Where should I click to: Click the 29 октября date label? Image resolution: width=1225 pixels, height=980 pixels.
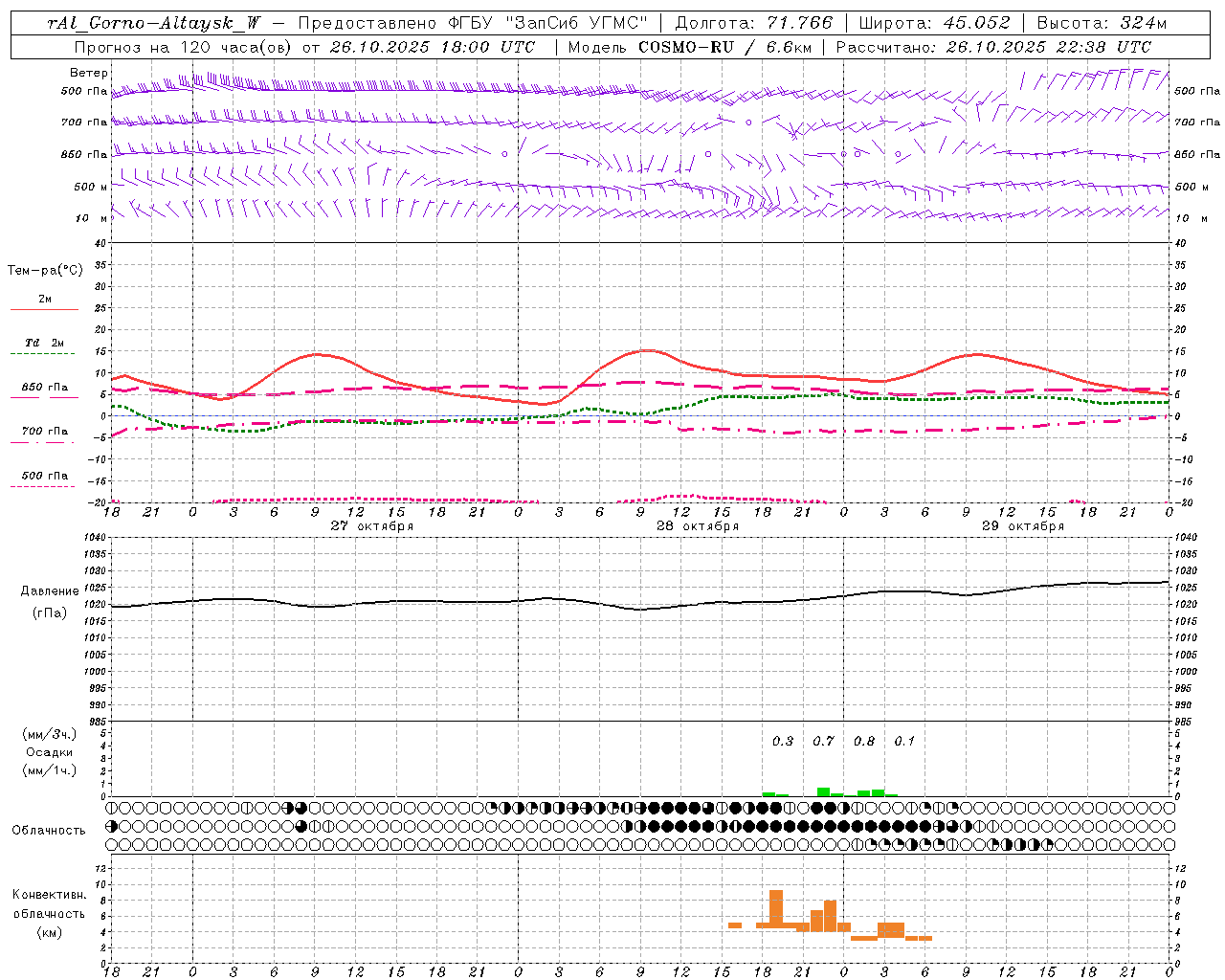[x=1023, y=526]
